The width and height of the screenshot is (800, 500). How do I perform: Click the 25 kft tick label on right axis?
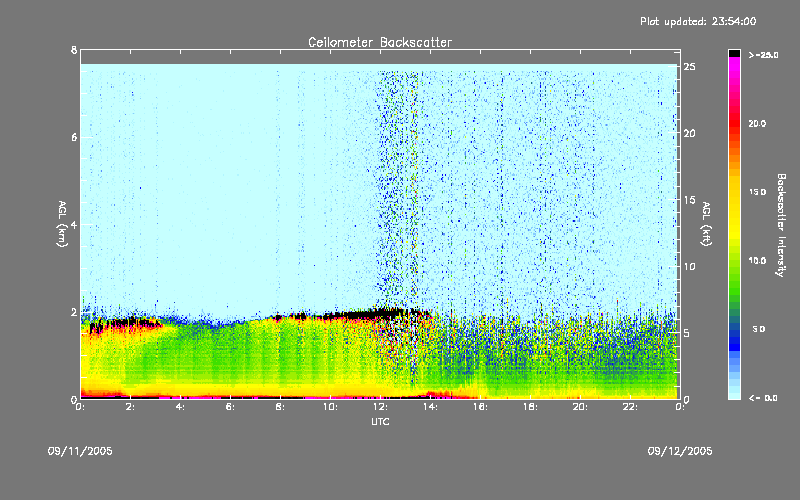[690, 67]
